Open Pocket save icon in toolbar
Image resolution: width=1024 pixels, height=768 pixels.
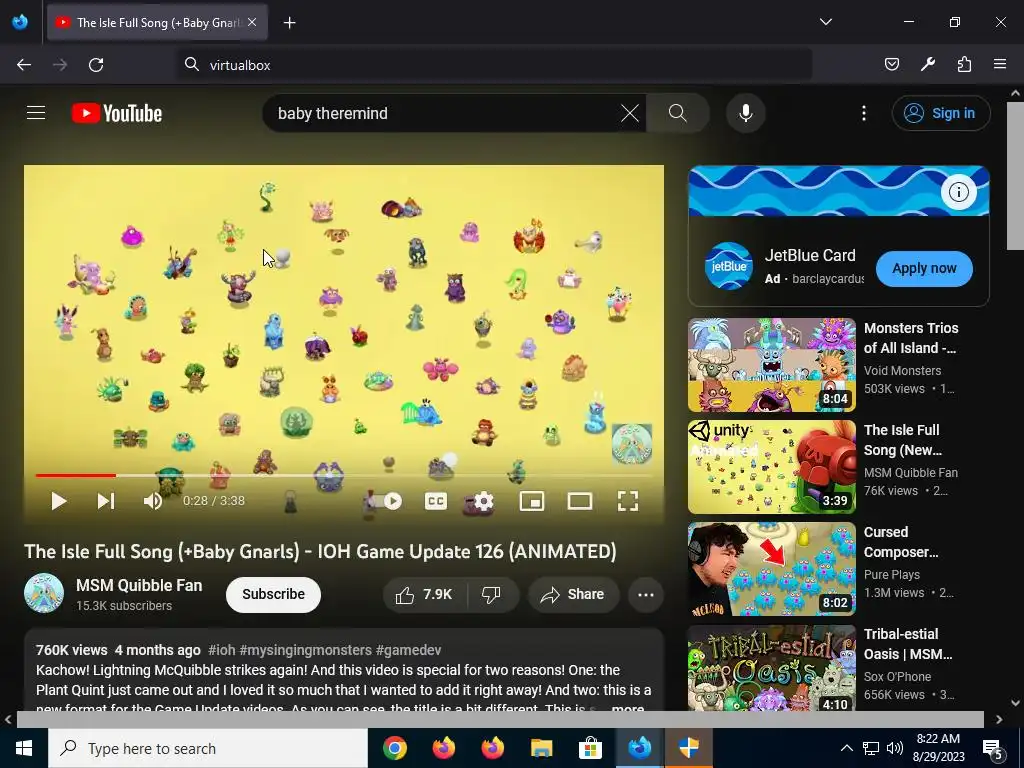[891, 65]
